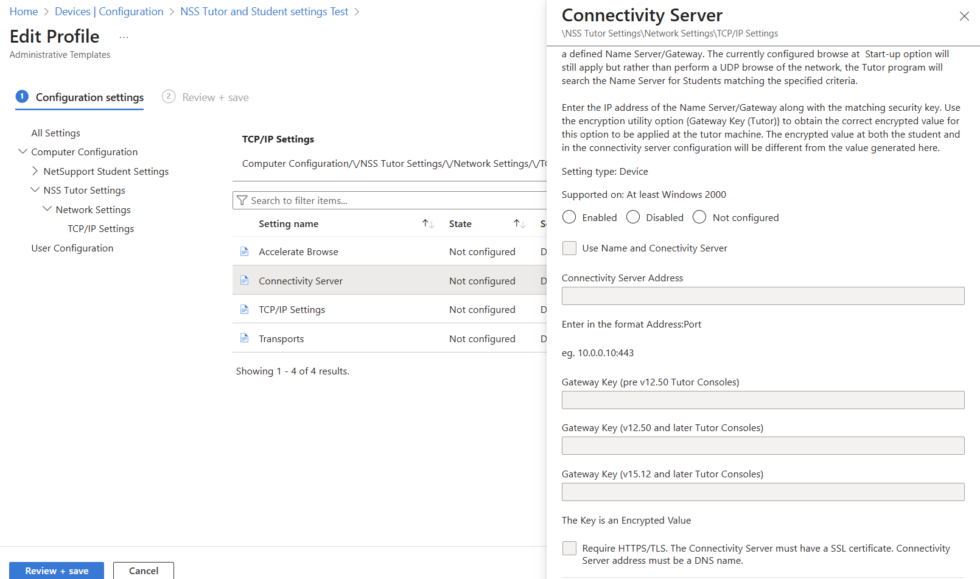Click Not configured state of TCP/IP Settings row
This screenshot has width=980, height=579.
tap(482, 309)
